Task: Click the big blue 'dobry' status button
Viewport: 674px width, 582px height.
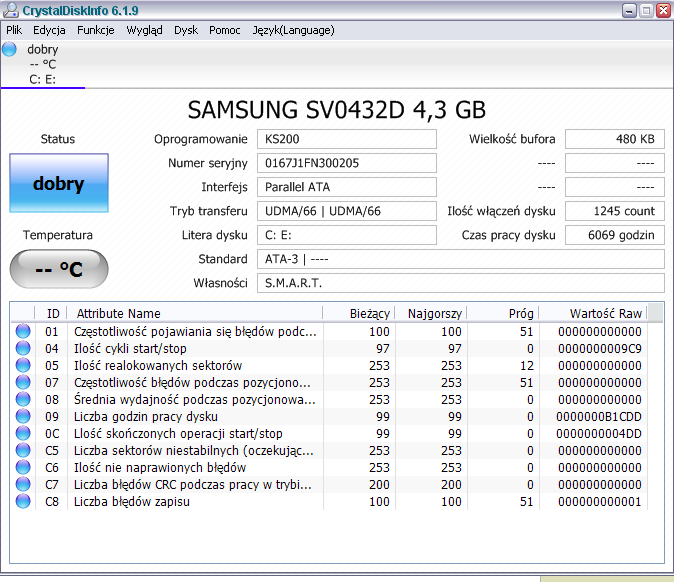Action: pyautogui.click(x=59, y=183)
